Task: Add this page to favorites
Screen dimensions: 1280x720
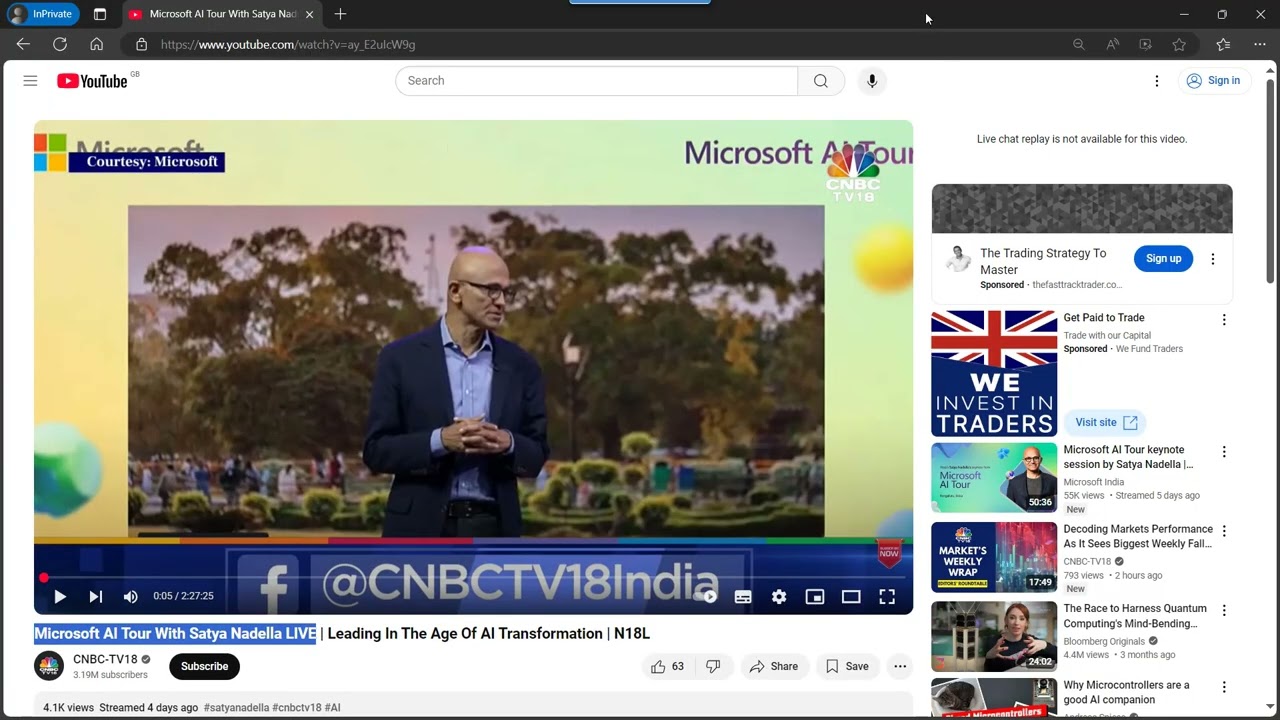Action: click(1179, 44)
